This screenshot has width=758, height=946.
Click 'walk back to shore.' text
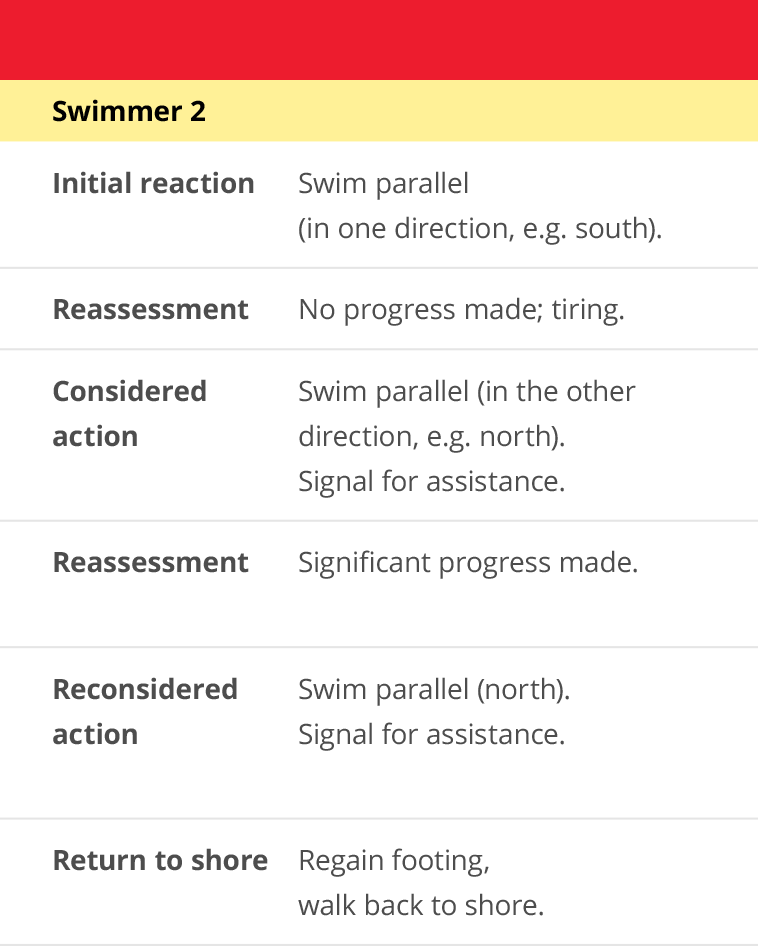(x=421, y=906)
